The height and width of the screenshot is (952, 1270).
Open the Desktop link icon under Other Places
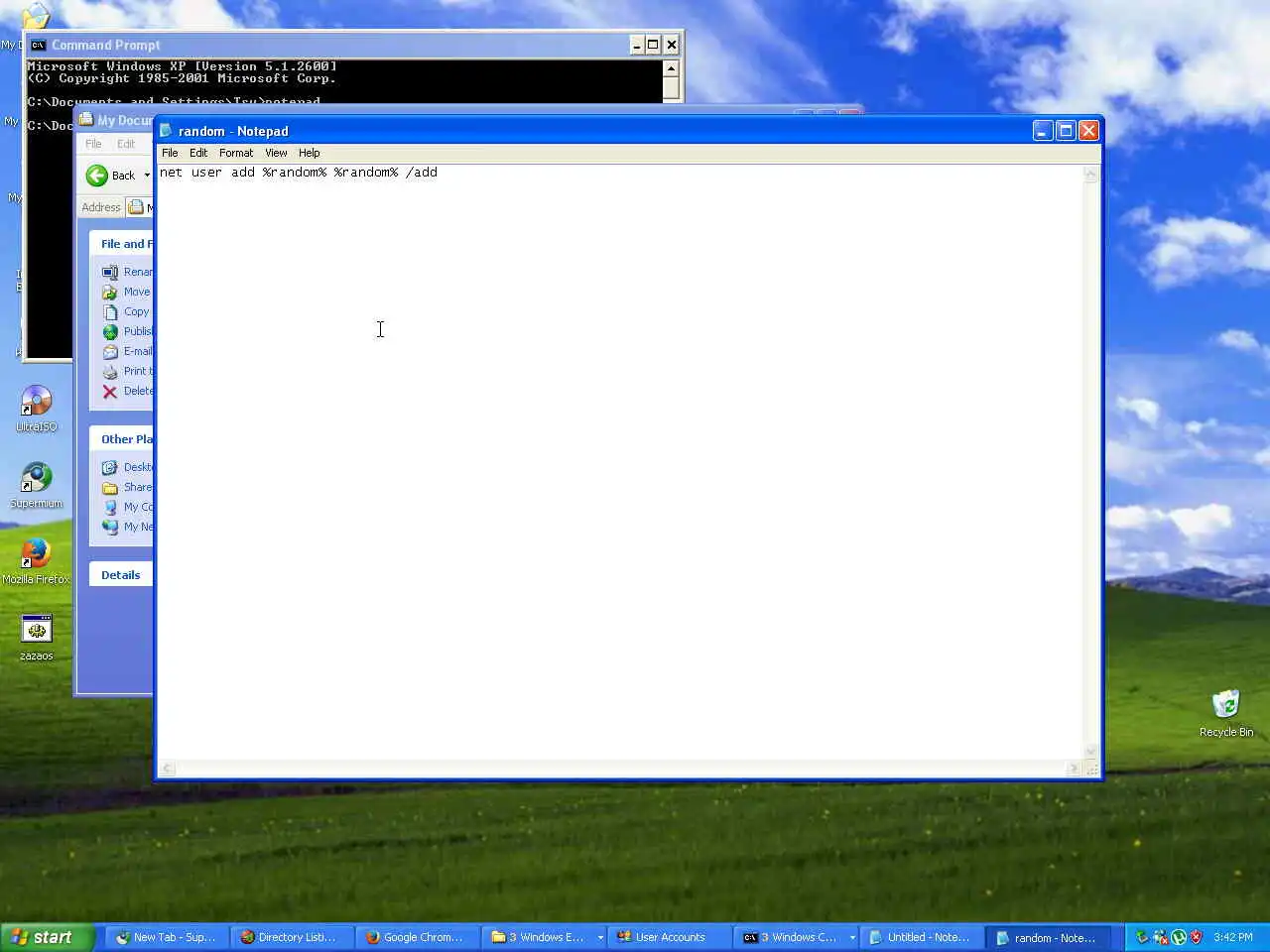pos(110,467)
